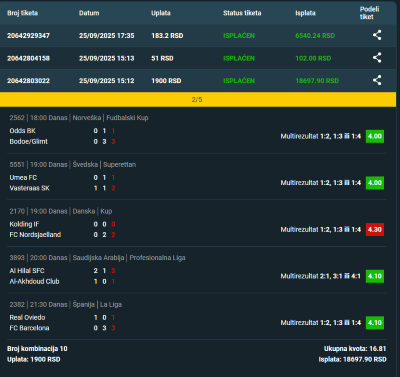
Task: Sort by Broj tiketa column header
Action: 22,13
